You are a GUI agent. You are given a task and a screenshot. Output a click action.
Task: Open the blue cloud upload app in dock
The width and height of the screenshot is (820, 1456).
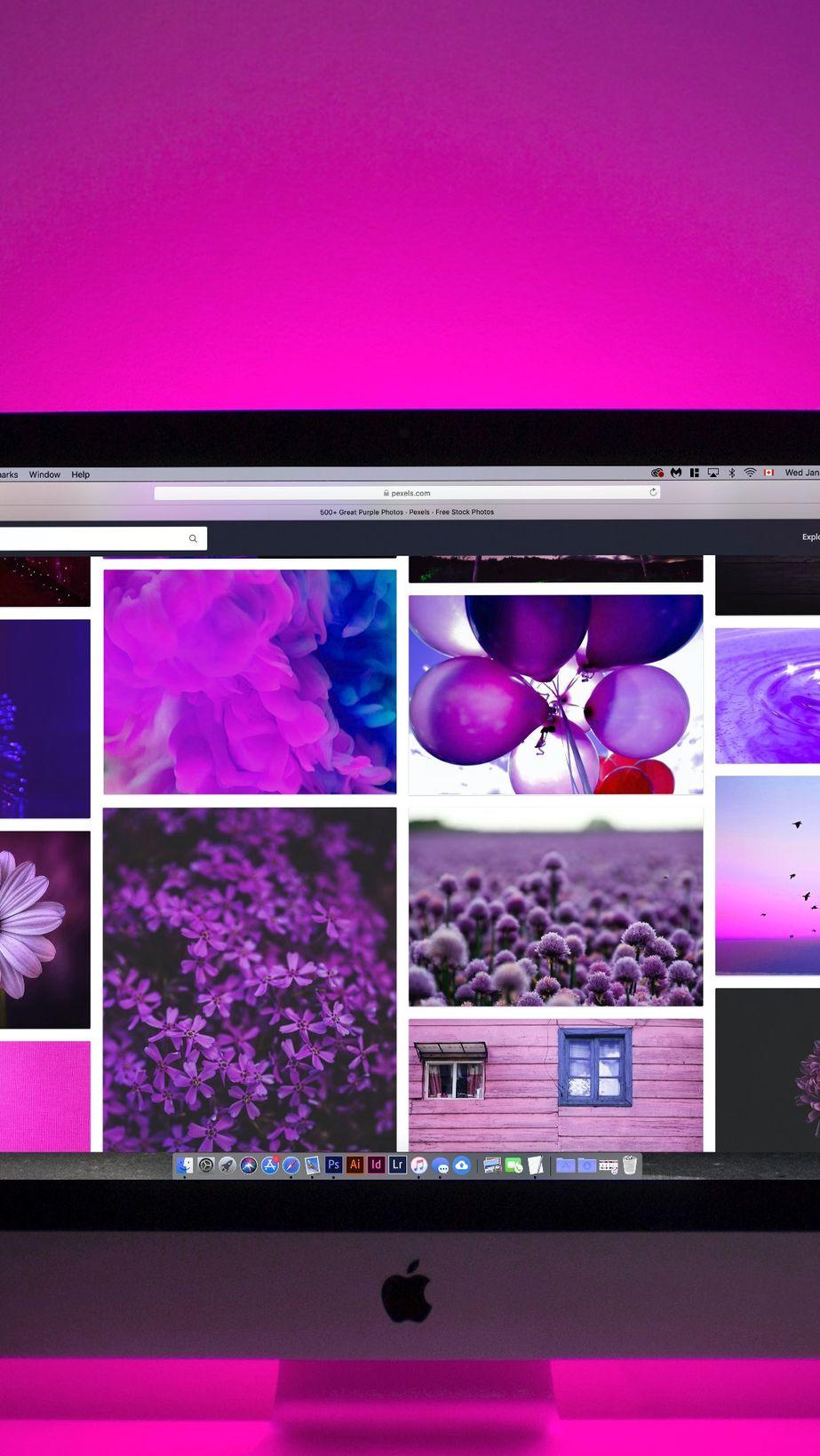pos(462,1165)
